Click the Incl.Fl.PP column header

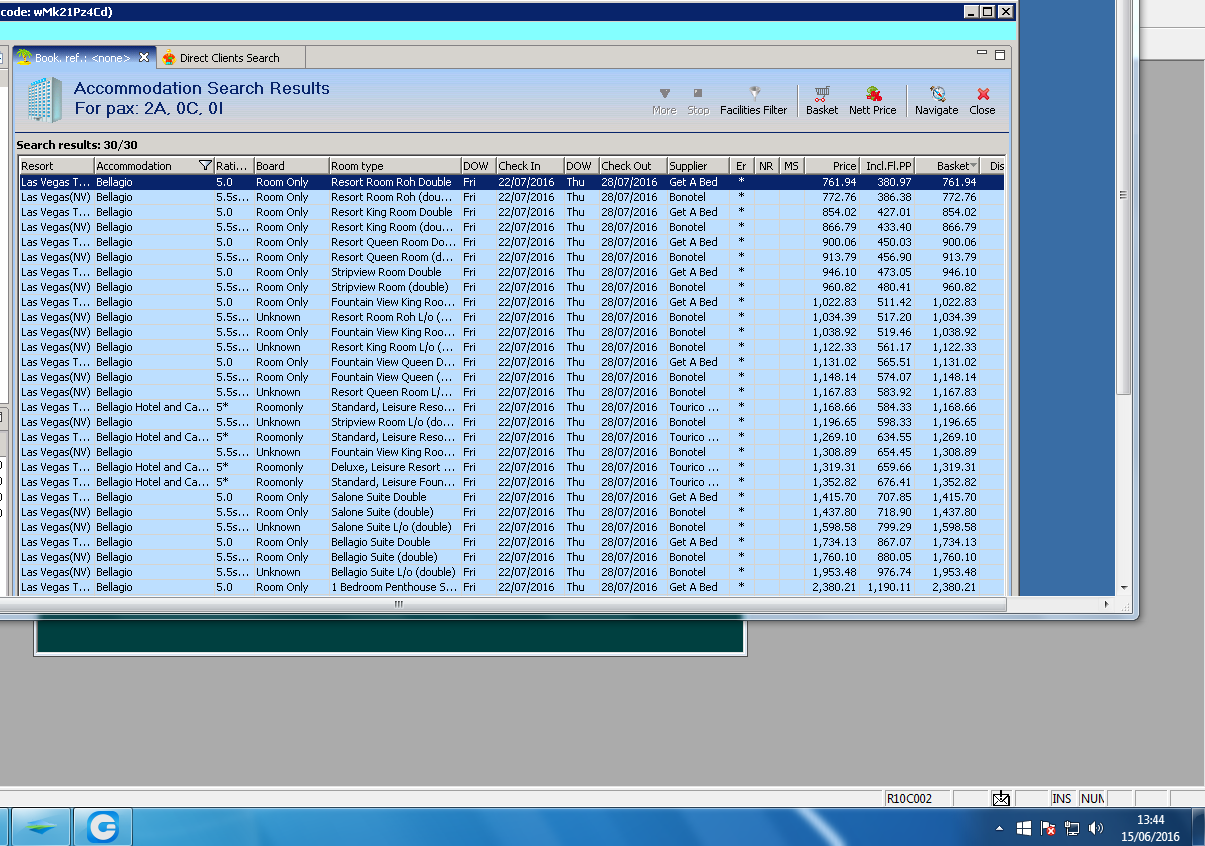pos(887,166)
